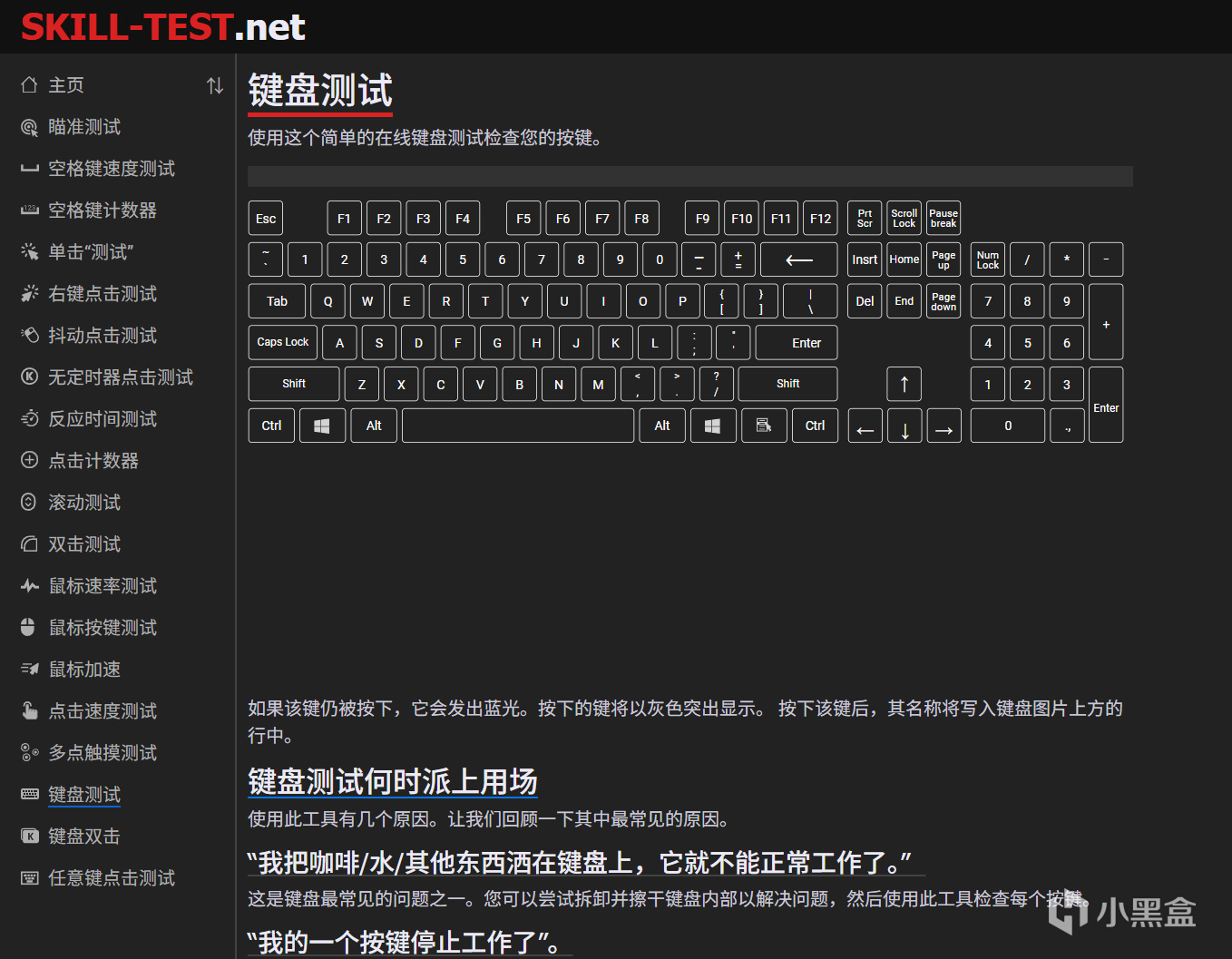The width and height of the screenshot is (1232, 959).
Task: Click the F5 key
Action: [523, 218]
